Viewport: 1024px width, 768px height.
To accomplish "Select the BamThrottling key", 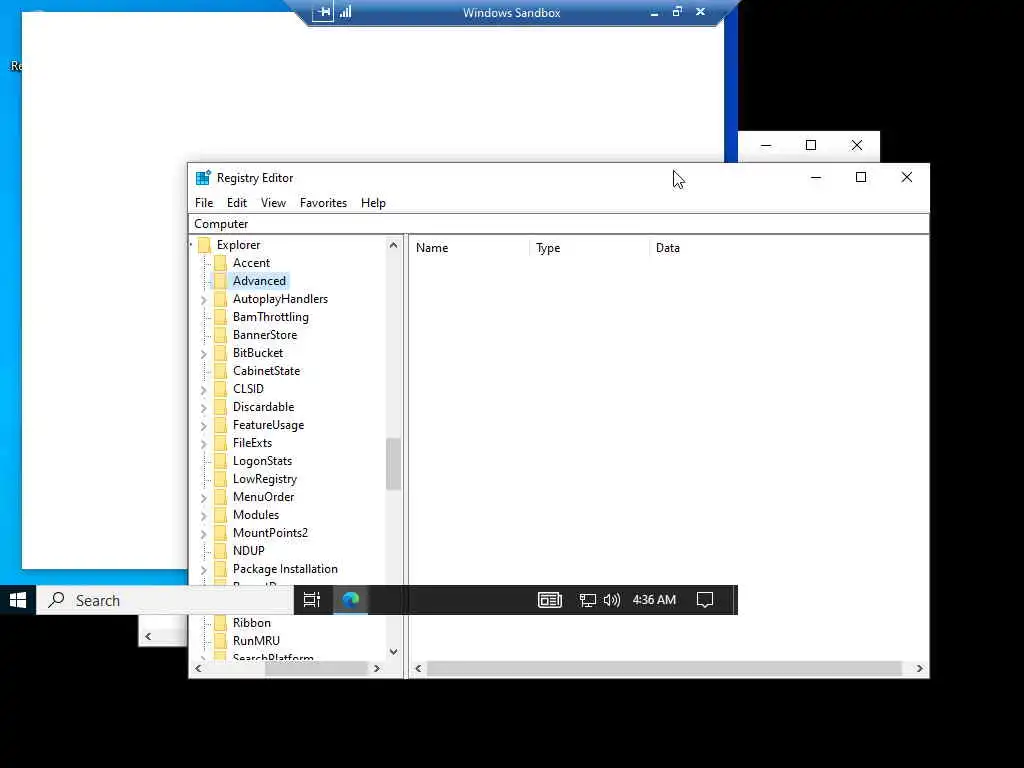I will point(270,317).
